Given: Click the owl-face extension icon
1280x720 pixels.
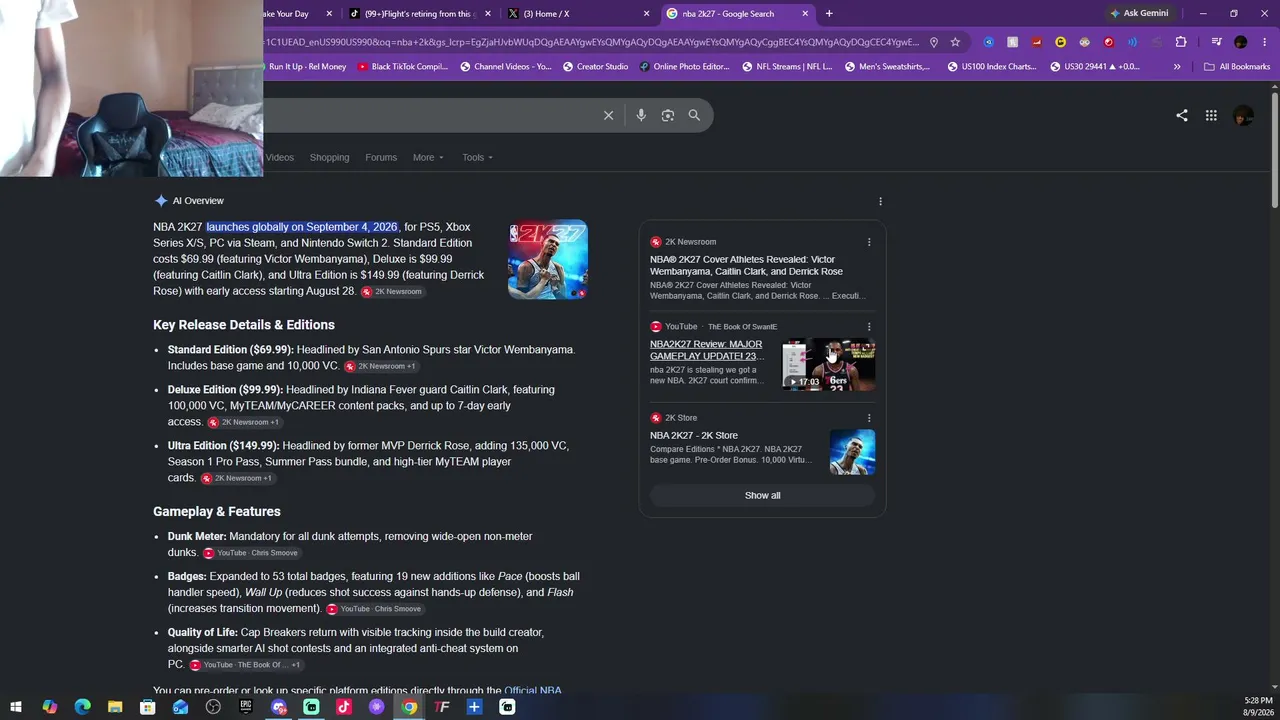Looking at the screenshot, I should [x=1084, y=42].
